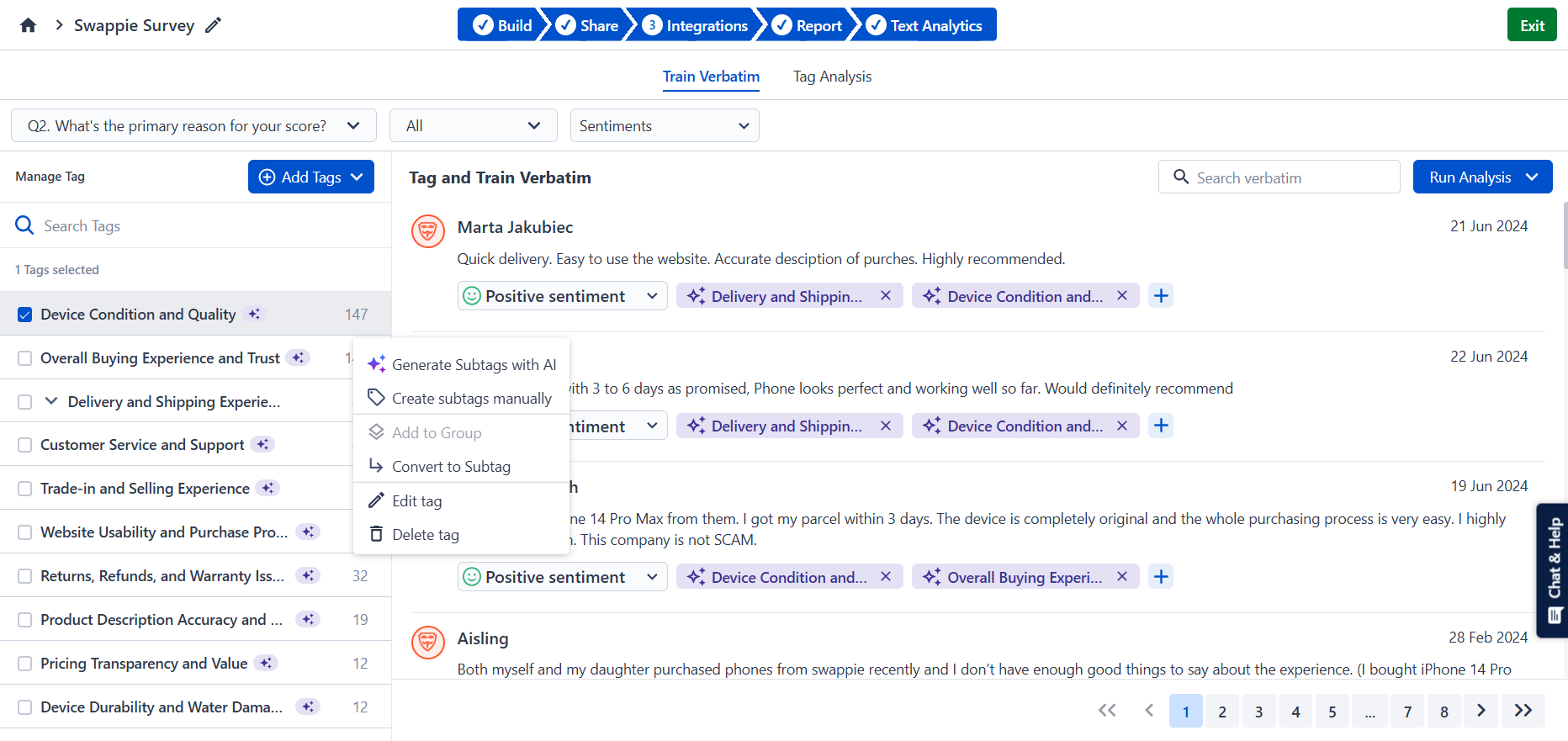
Task: Click the magnifier icon in Search Tags
Action: tap(25, 225)
